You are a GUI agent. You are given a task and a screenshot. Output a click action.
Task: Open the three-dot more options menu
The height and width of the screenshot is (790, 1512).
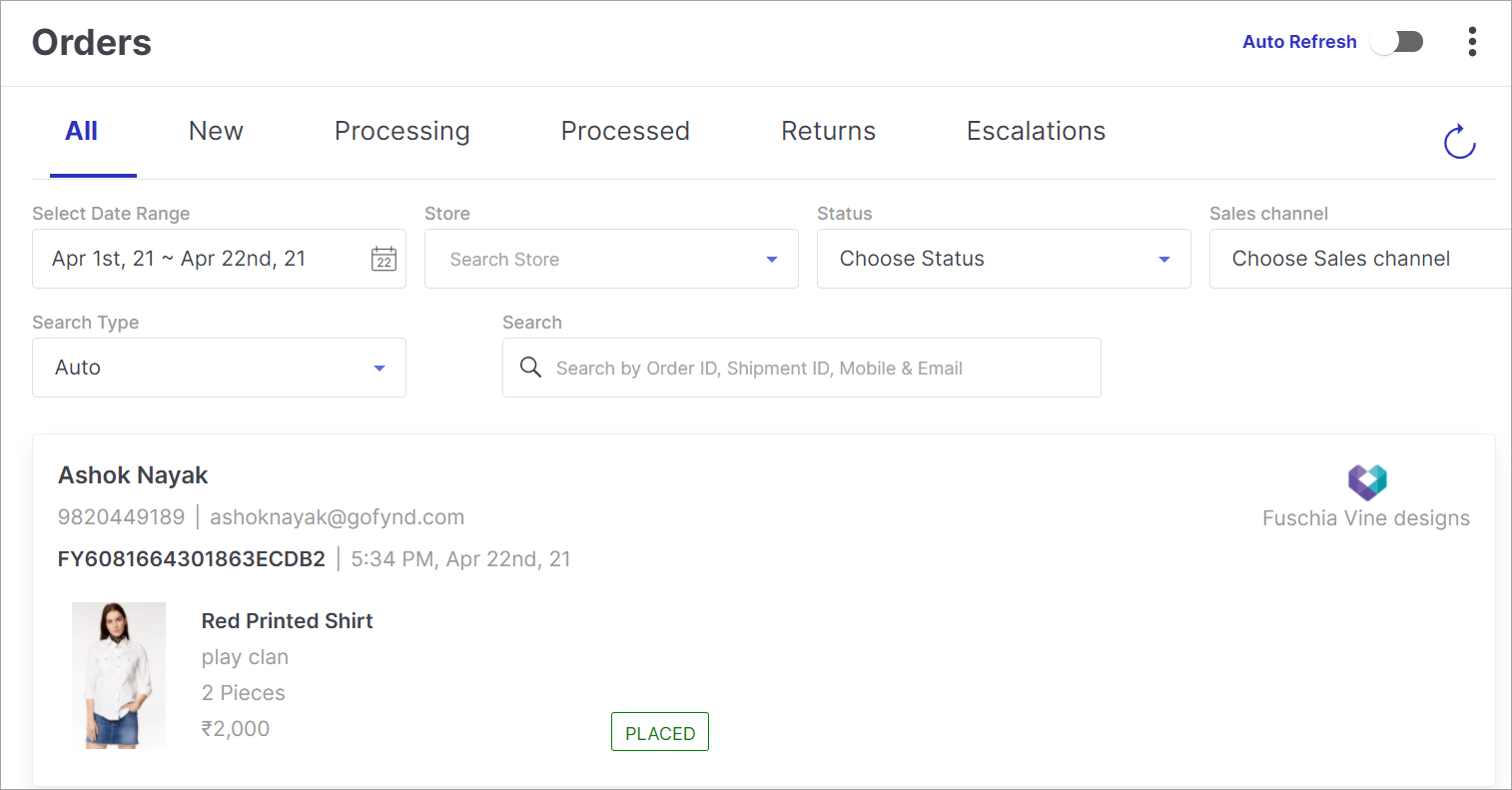[1472, 42]
